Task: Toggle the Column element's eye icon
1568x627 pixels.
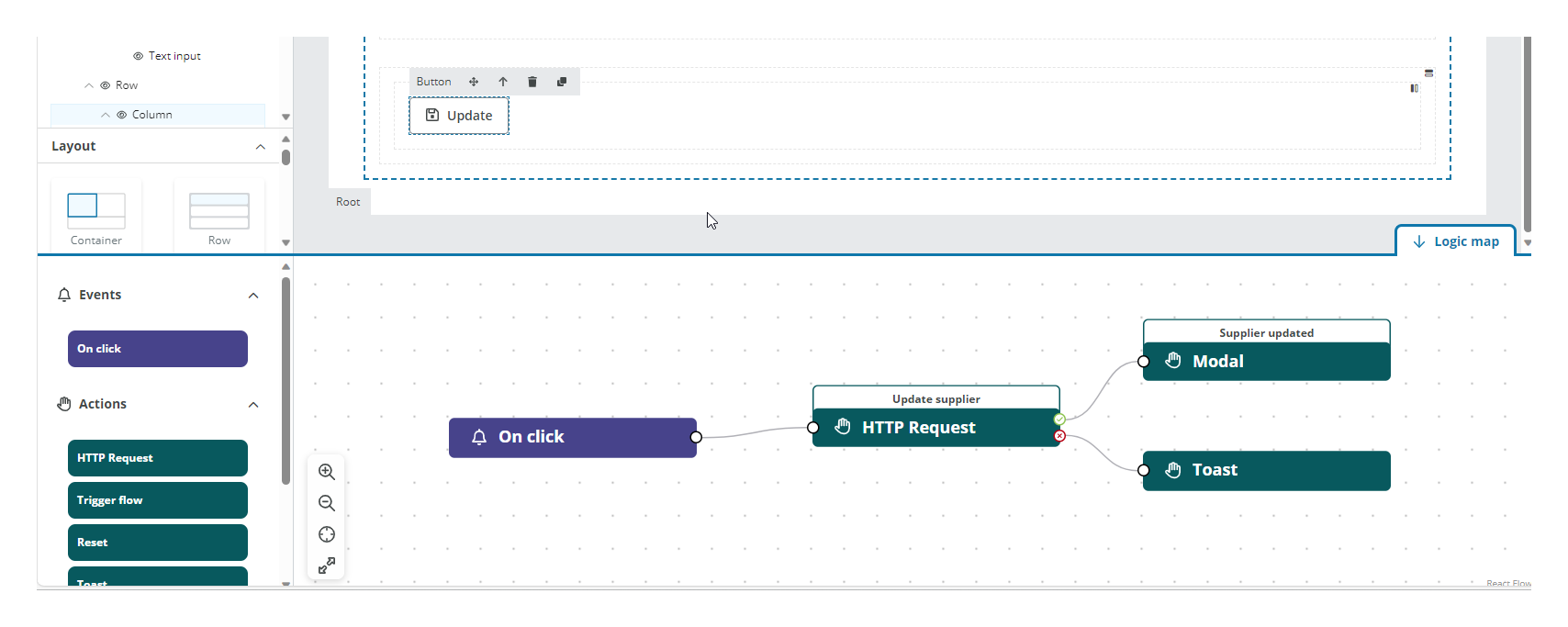Action: pyautogui.click(x=122, y=115)
